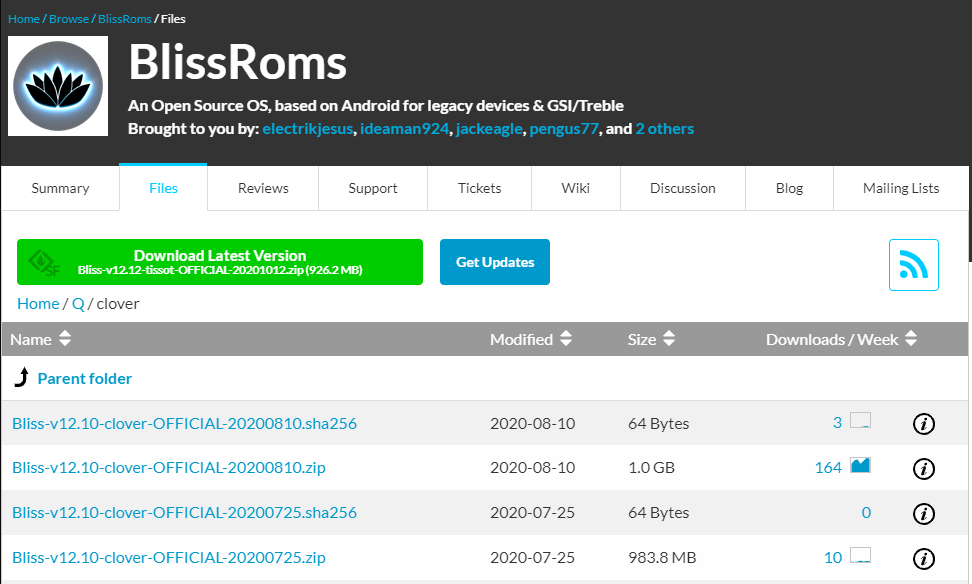Click download count 10 for 20200725.zip
Image resolution: width=972 pixels, height=584 pixels.
pos(833,557)
